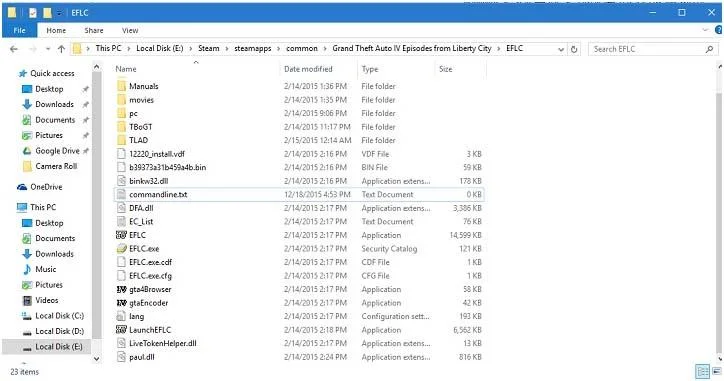Click steamapps in address breadcrumb
724x381 pixels.
point(253,48)
